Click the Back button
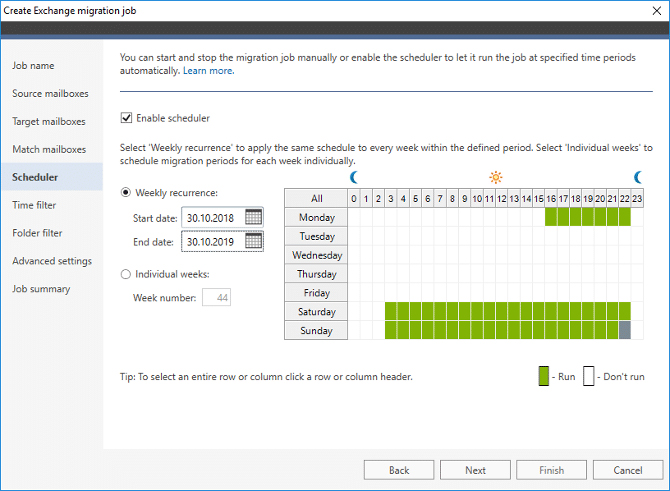The image size is (670, 491). (x=399, y=470)
